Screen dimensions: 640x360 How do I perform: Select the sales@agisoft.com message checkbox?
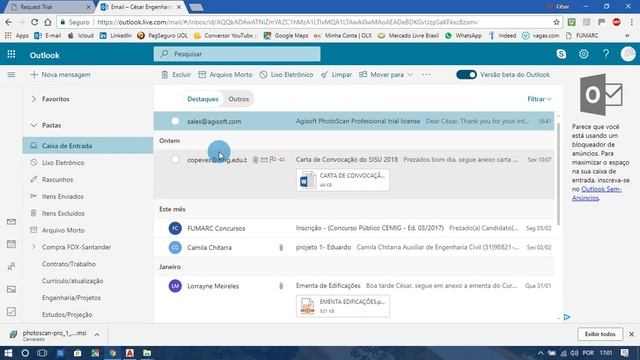point(175,121)
